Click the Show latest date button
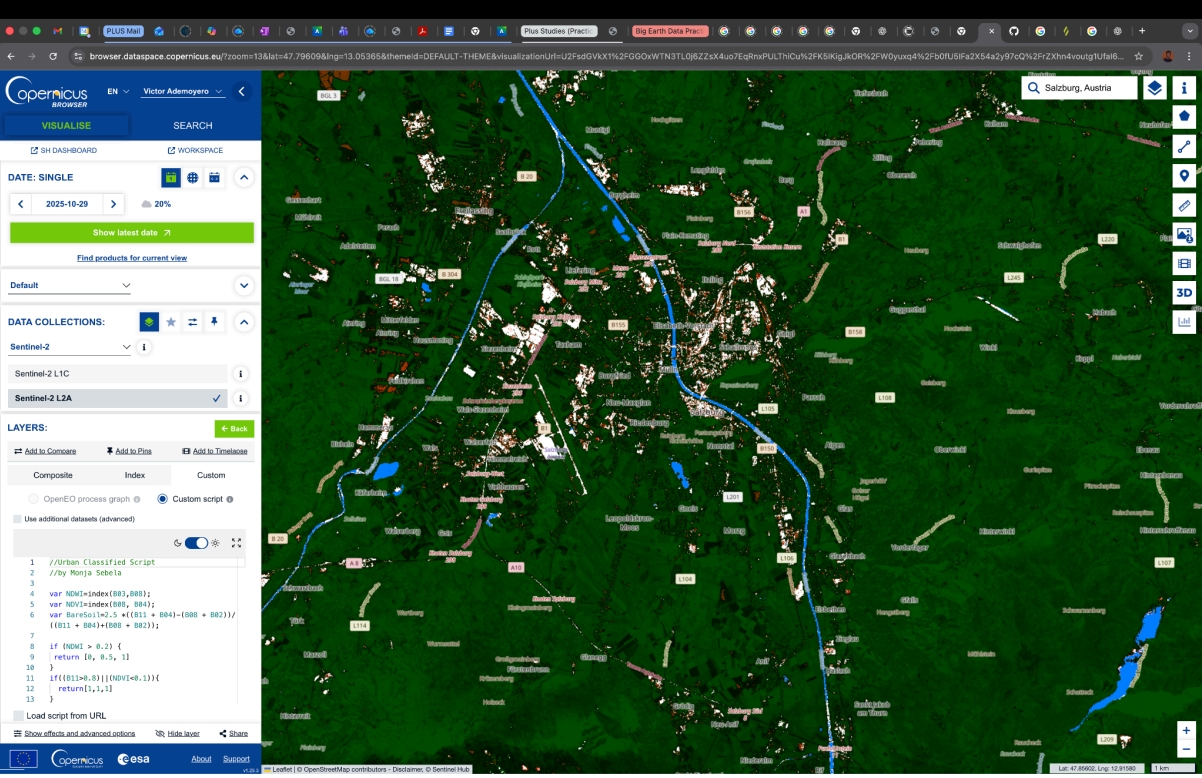 pyautogui.click(x=132, y=233)
